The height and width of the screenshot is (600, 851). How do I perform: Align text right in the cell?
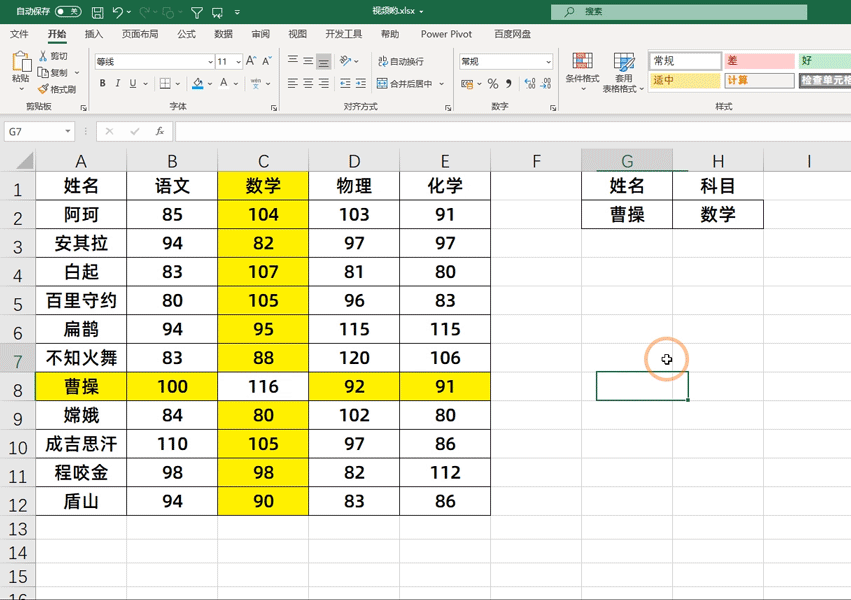(323, 83)
